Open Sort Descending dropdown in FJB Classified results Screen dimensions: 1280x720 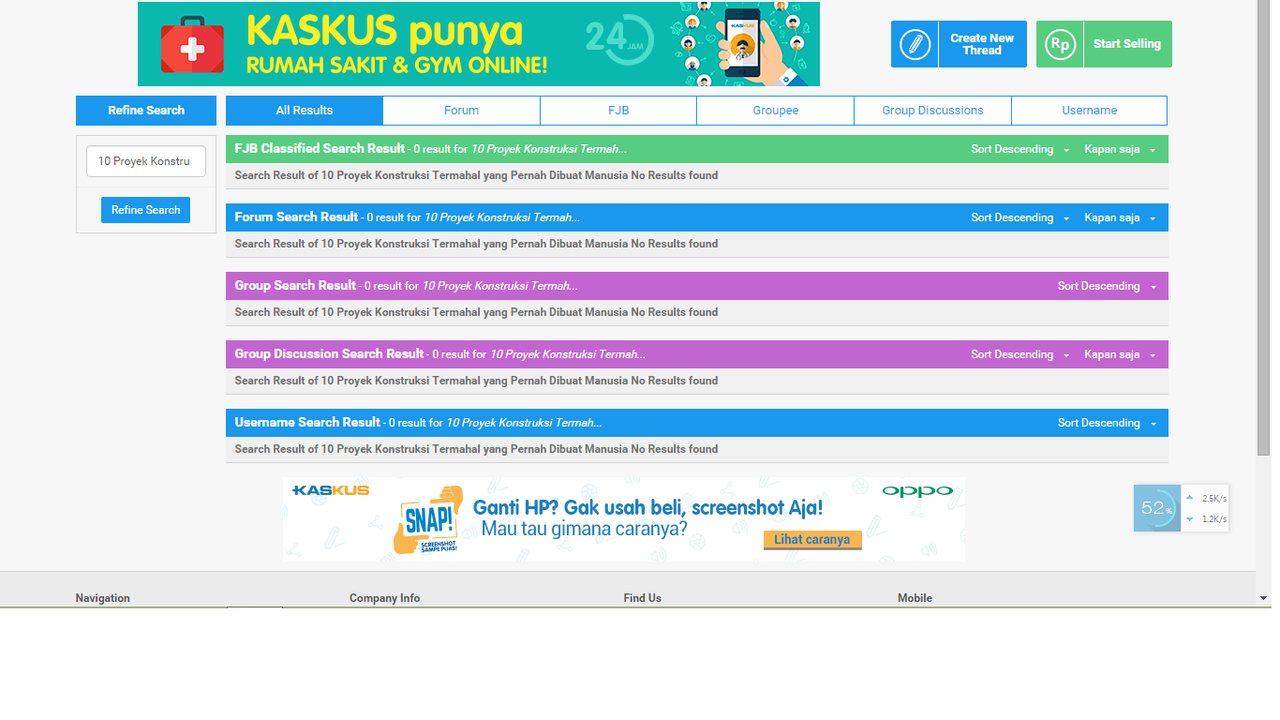[1020, 149]
